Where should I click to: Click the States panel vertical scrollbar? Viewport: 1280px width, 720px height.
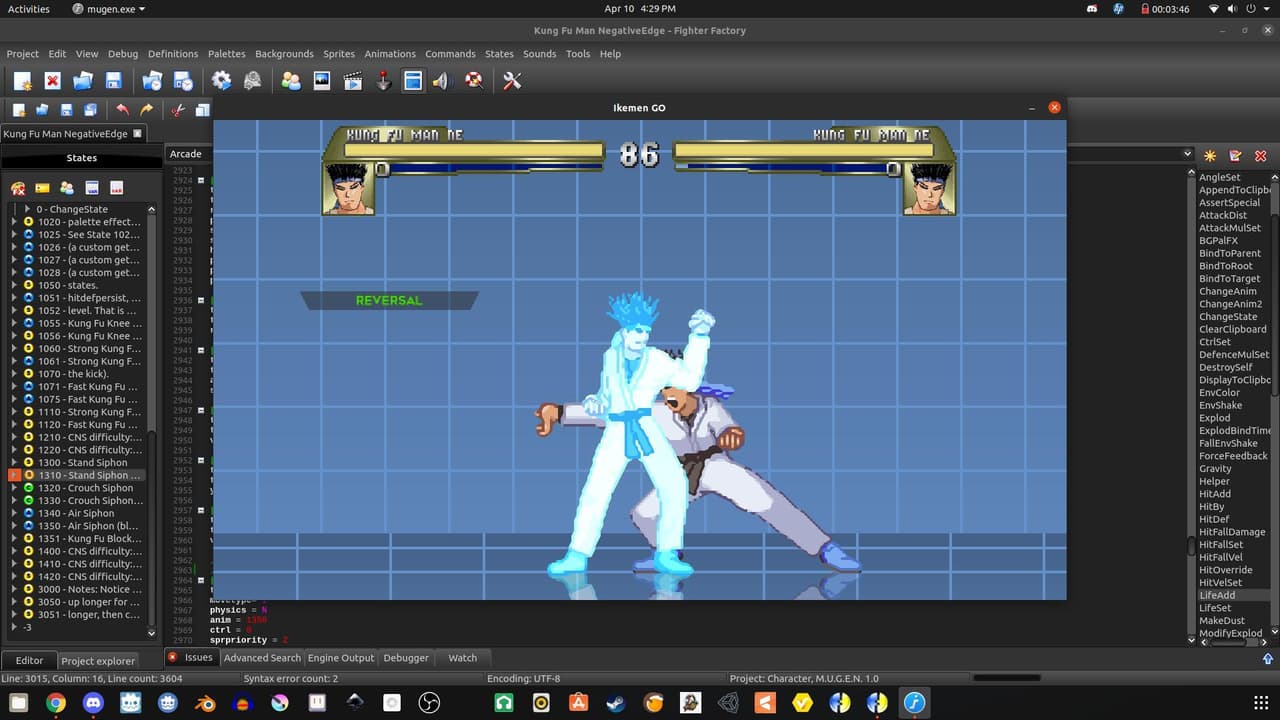(x=152, y=420)
